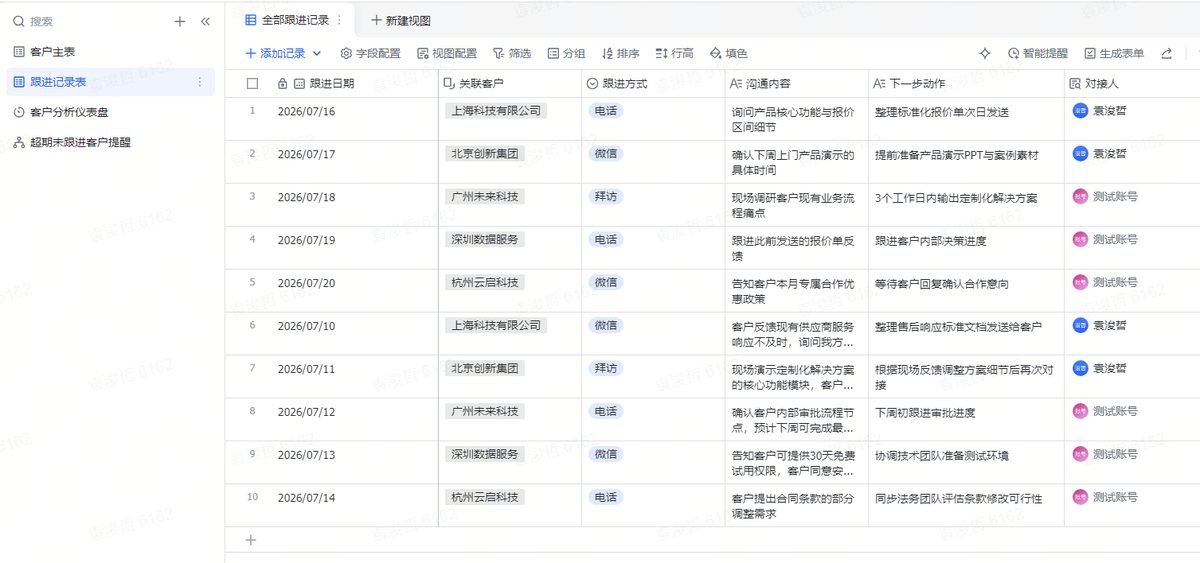This screenshot has height=563, width=1200.
Task: Open 字段配置 field settings
Action: tap(370, 54)
